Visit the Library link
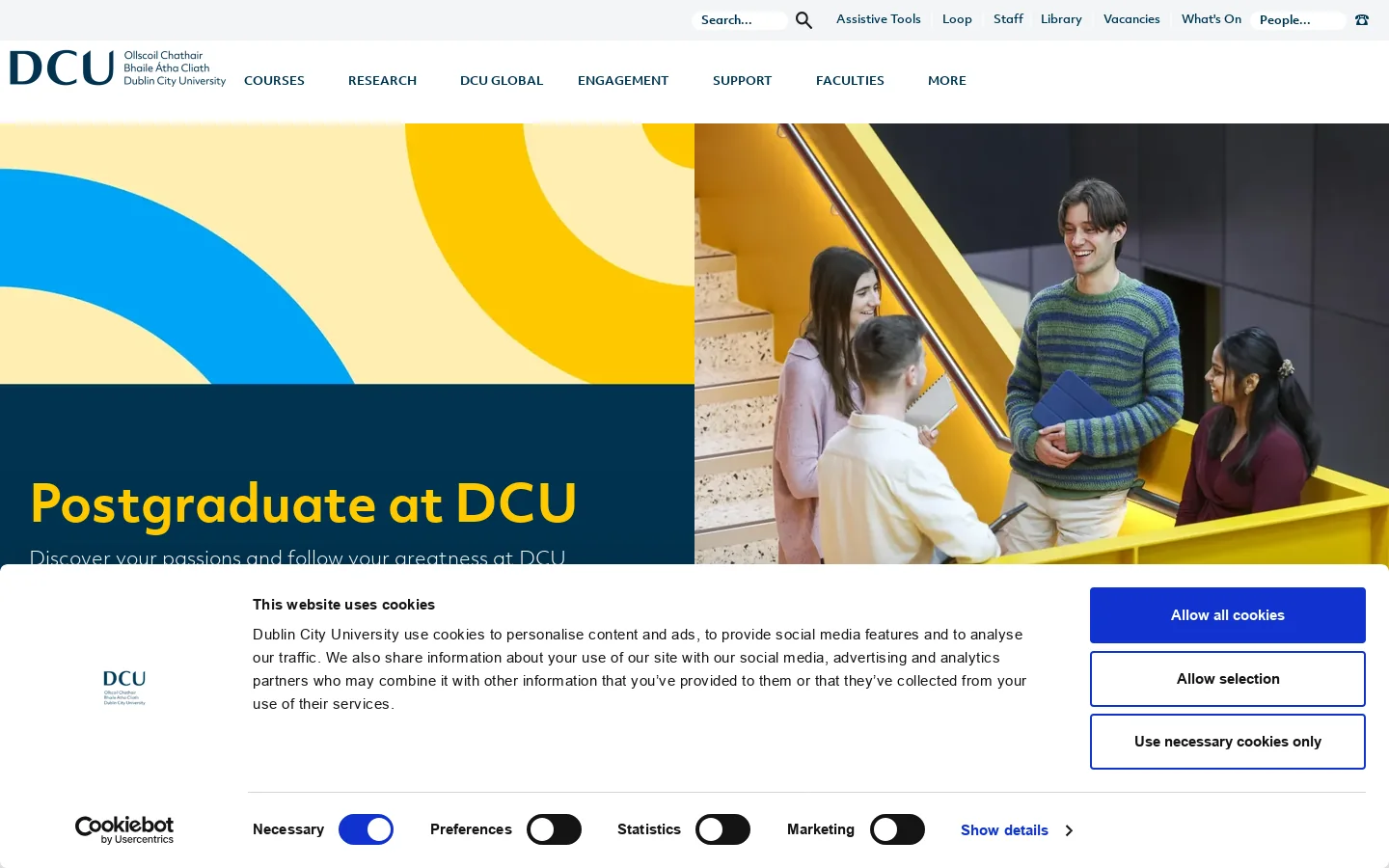The image size is (1389, 868). (1061, 19)
